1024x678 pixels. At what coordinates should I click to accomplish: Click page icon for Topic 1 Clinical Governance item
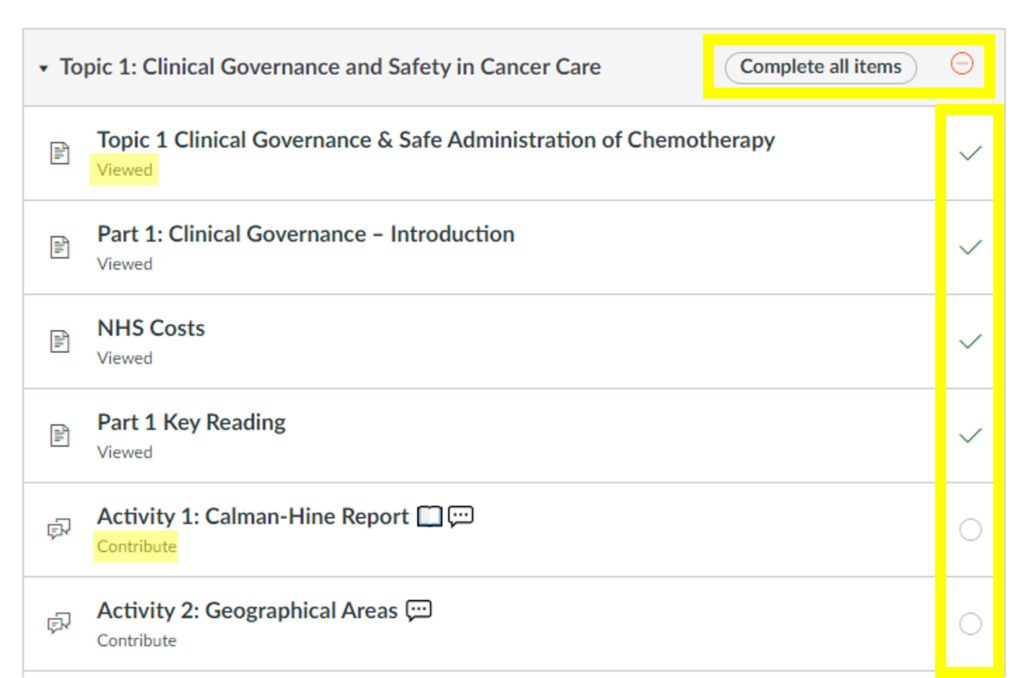(60, 153)
